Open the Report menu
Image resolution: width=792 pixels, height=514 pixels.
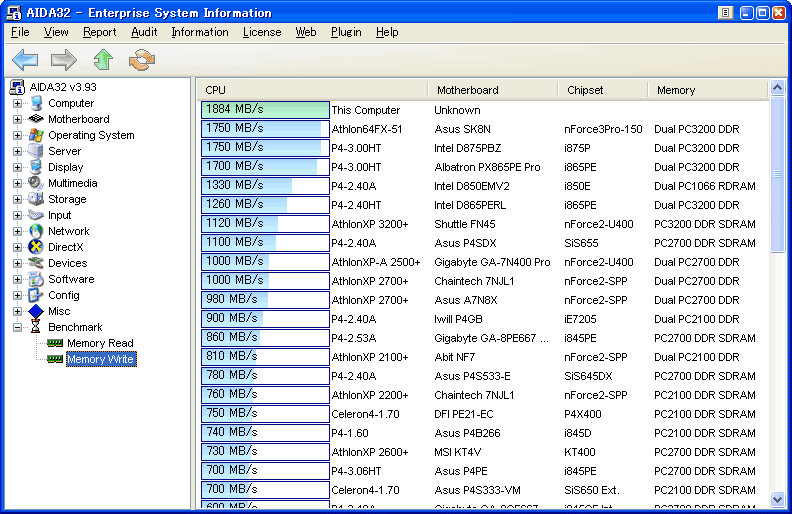point(100,32)
